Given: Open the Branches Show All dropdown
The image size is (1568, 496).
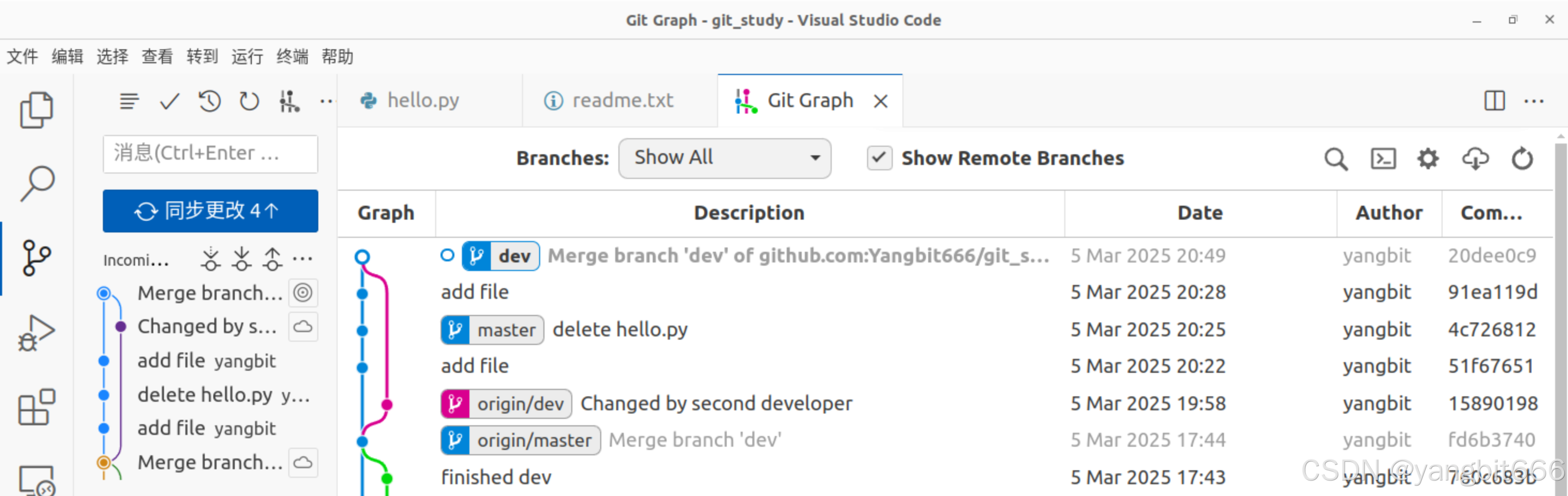Looking at the screenshot, I should [x=725, y=158].
